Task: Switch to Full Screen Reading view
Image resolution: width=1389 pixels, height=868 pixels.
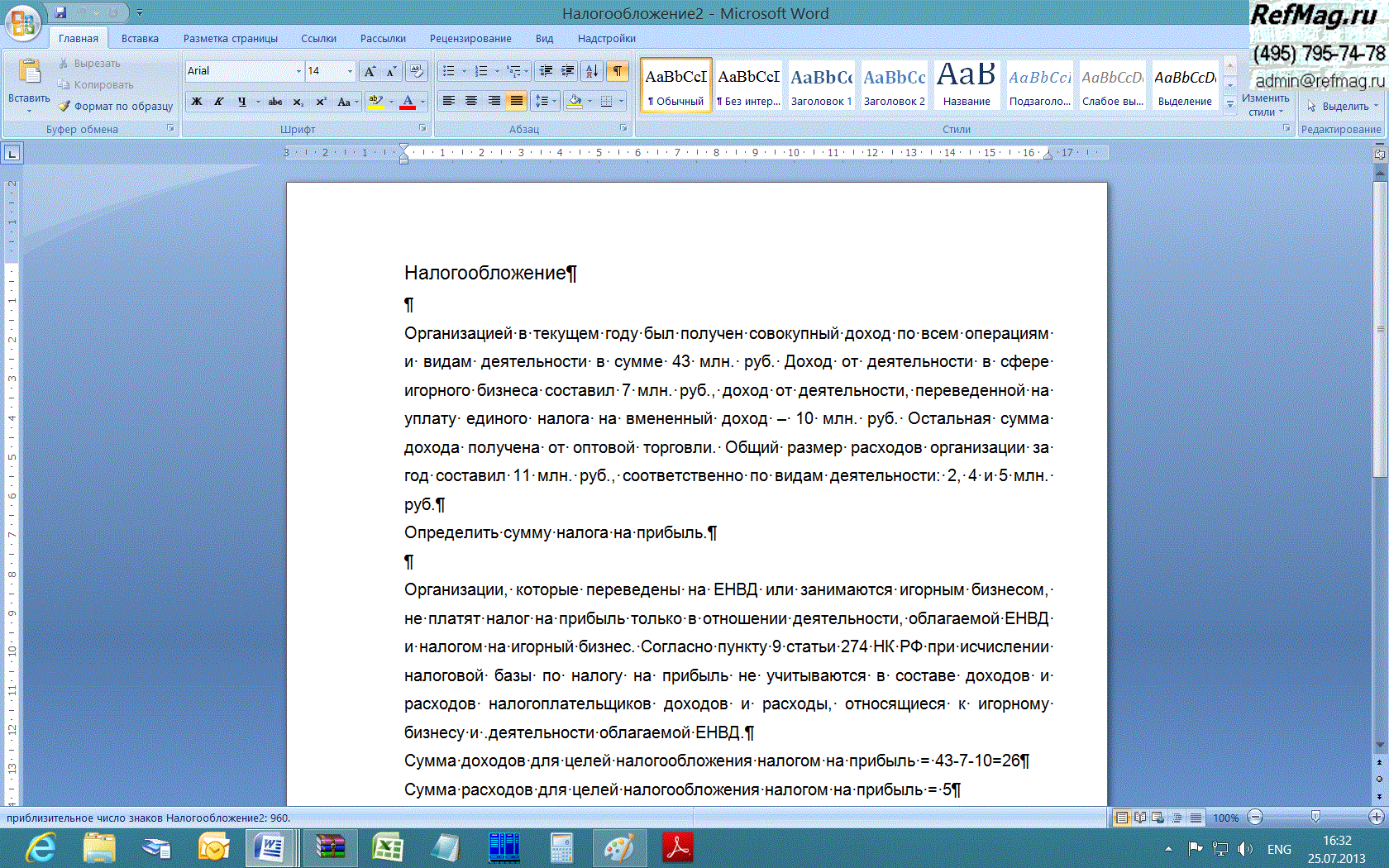Action: click(x=1140, y=818)
